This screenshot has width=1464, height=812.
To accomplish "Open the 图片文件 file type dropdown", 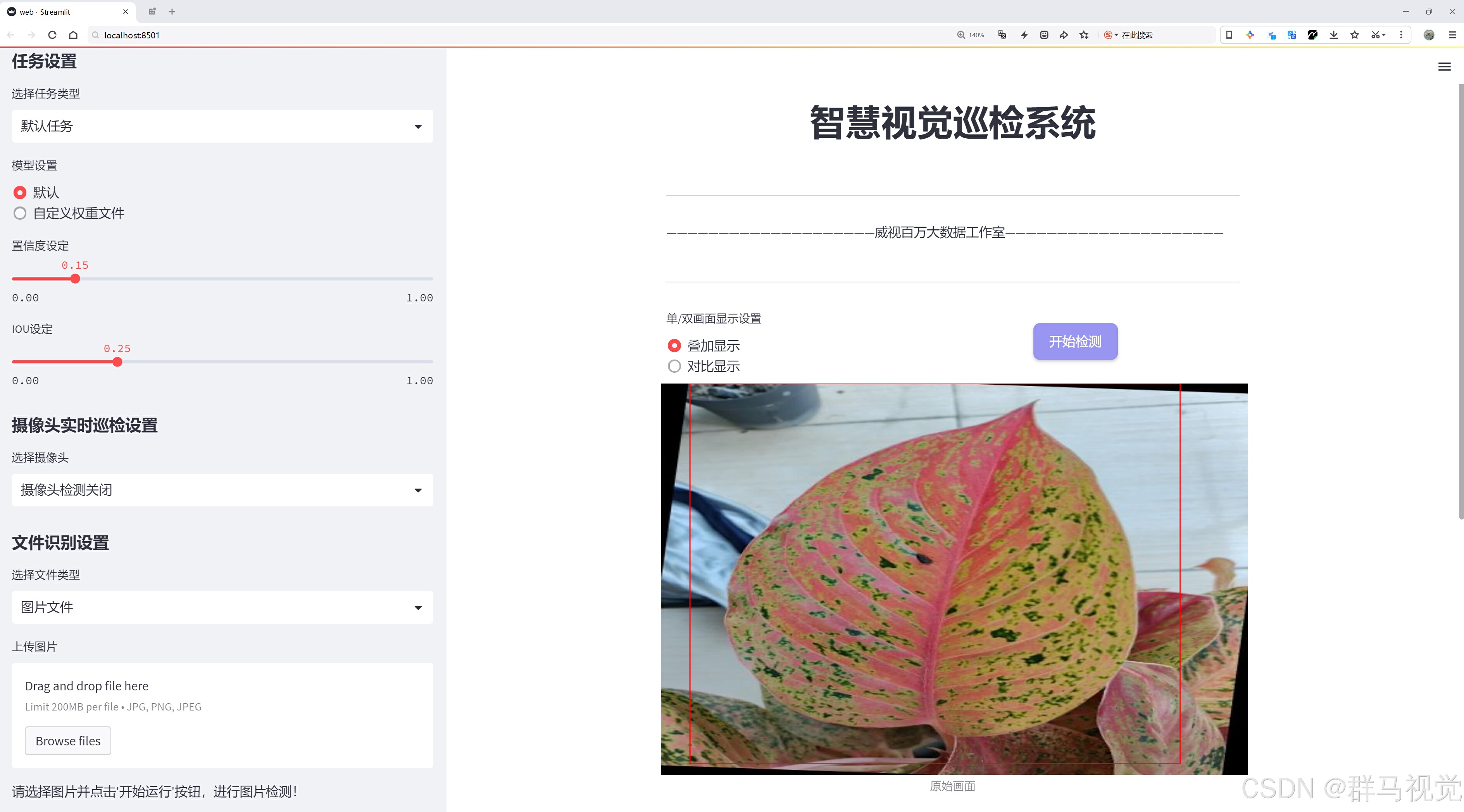I will tap(222, 607).
